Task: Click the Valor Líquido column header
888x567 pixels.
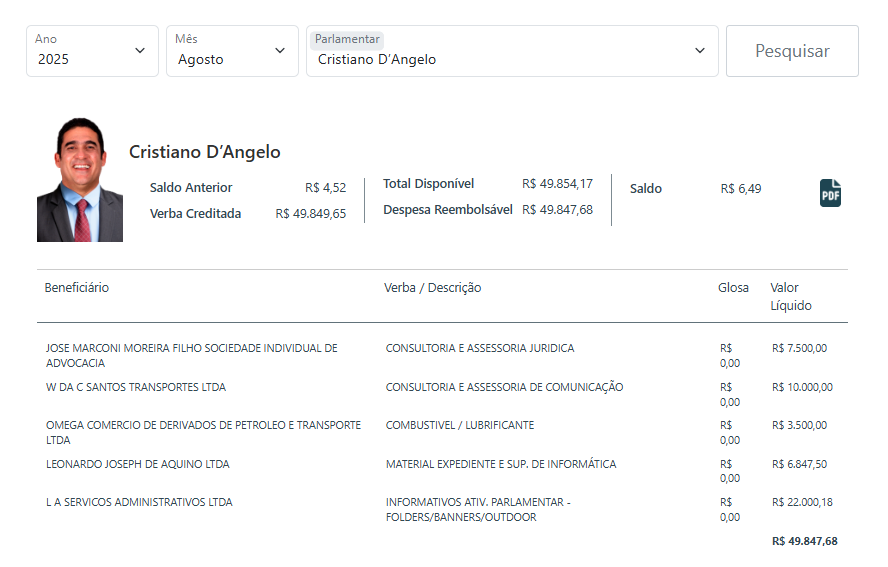Action: (790, 297)
